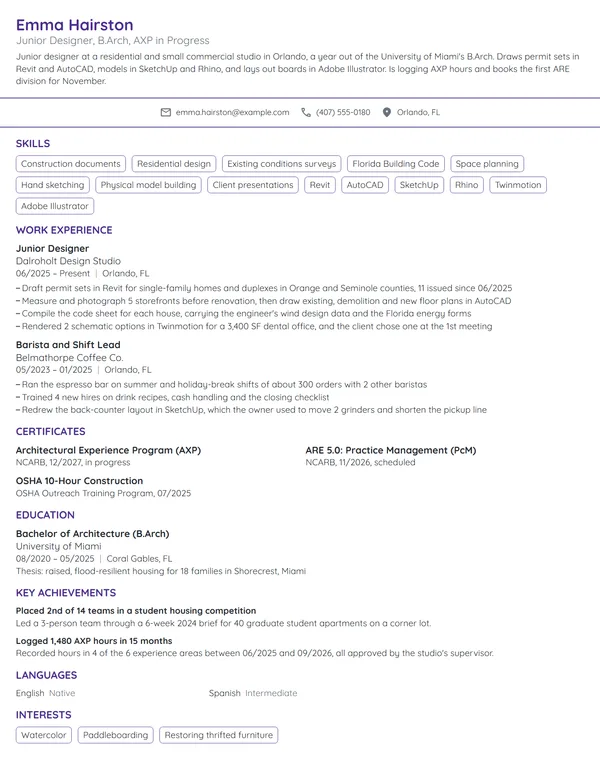Select the Physical model building tag
600x776 pixels.
coord(149,185)
